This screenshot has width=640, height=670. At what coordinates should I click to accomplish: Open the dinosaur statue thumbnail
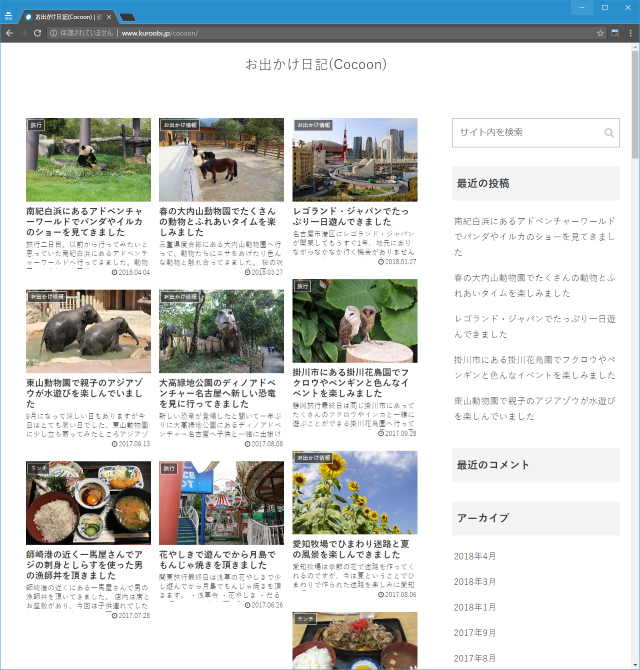(x=221, y=331)
